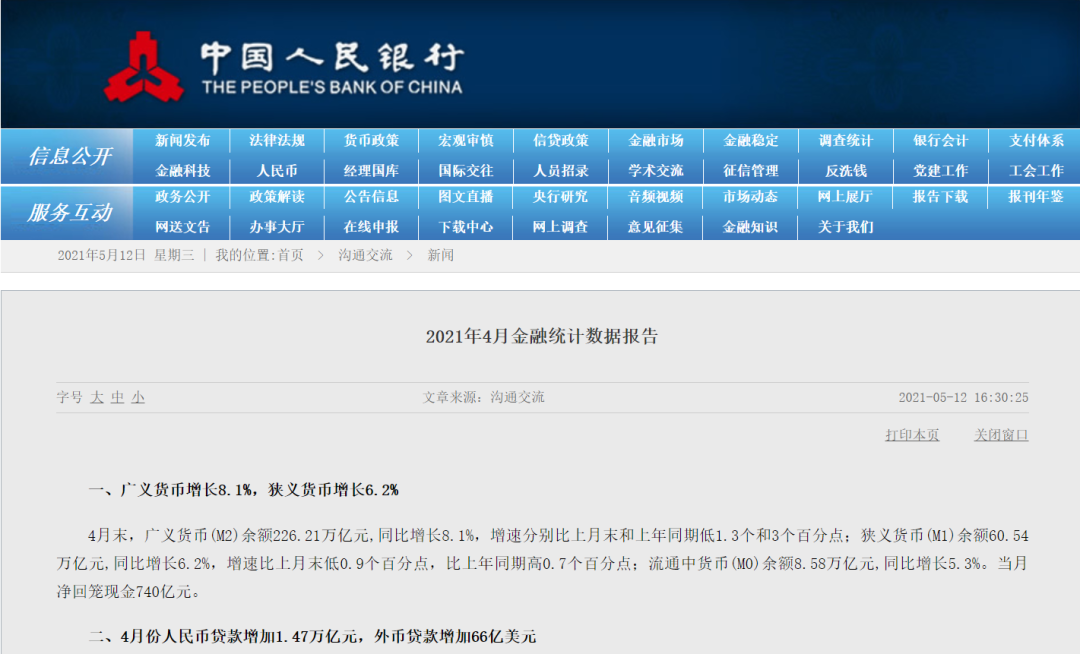This screenshot has height=654, width=1080.
Task: Set font size to 大
Action: pyautogui.click(x=97, y=397)
